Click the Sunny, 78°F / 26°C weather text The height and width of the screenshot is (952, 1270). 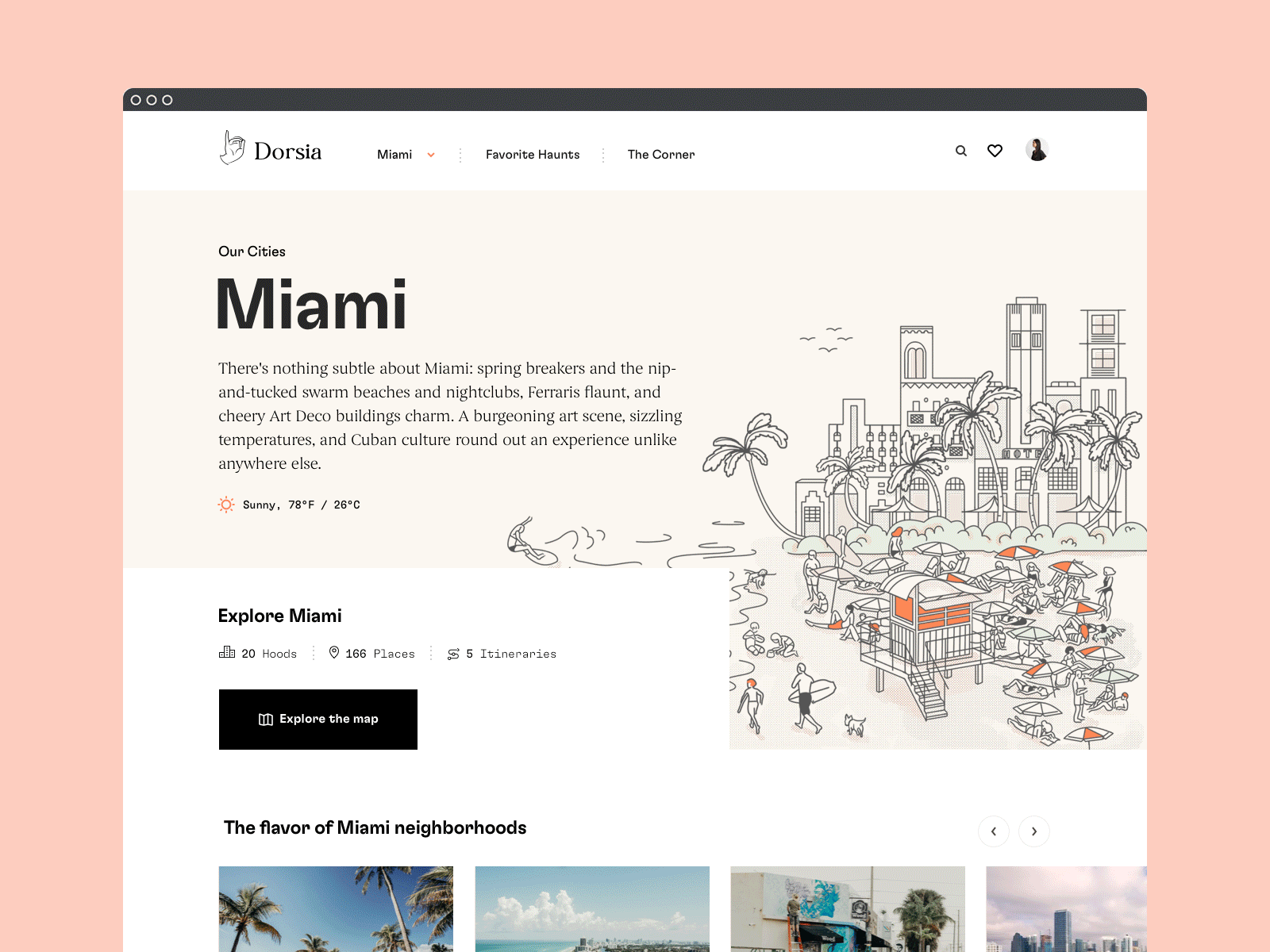(x=302, y=505)
